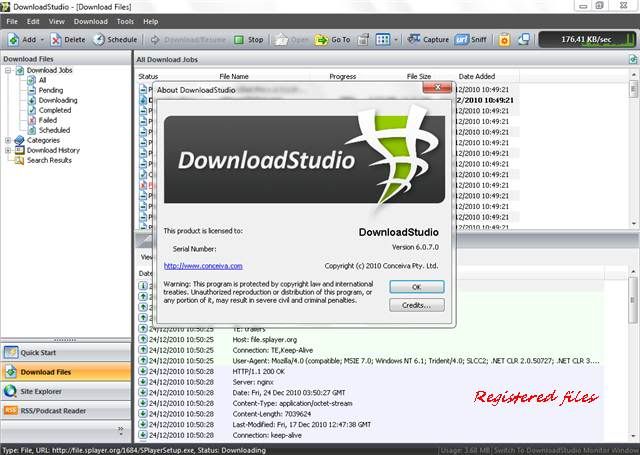Sort by the File Size column header
This screenshot has width=640, height=455.
pyautogui.click(x=419, y=76)
